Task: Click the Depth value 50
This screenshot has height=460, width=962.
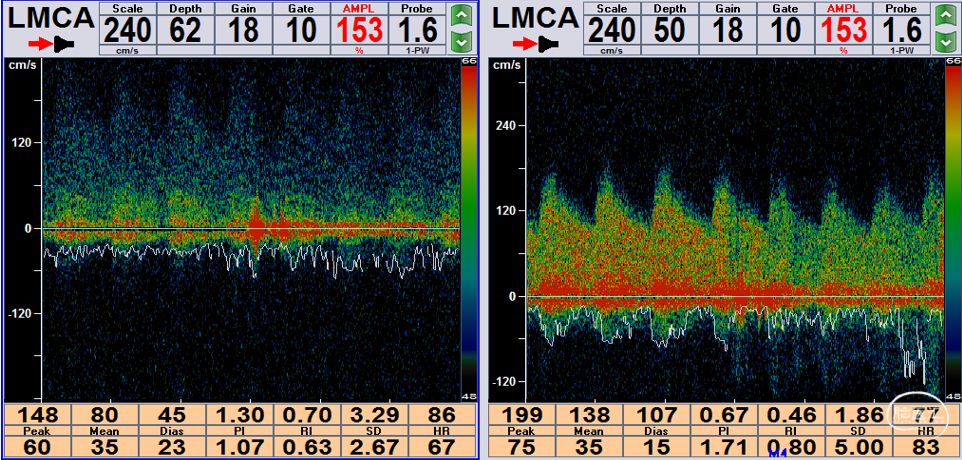Action: click(669, 30)
